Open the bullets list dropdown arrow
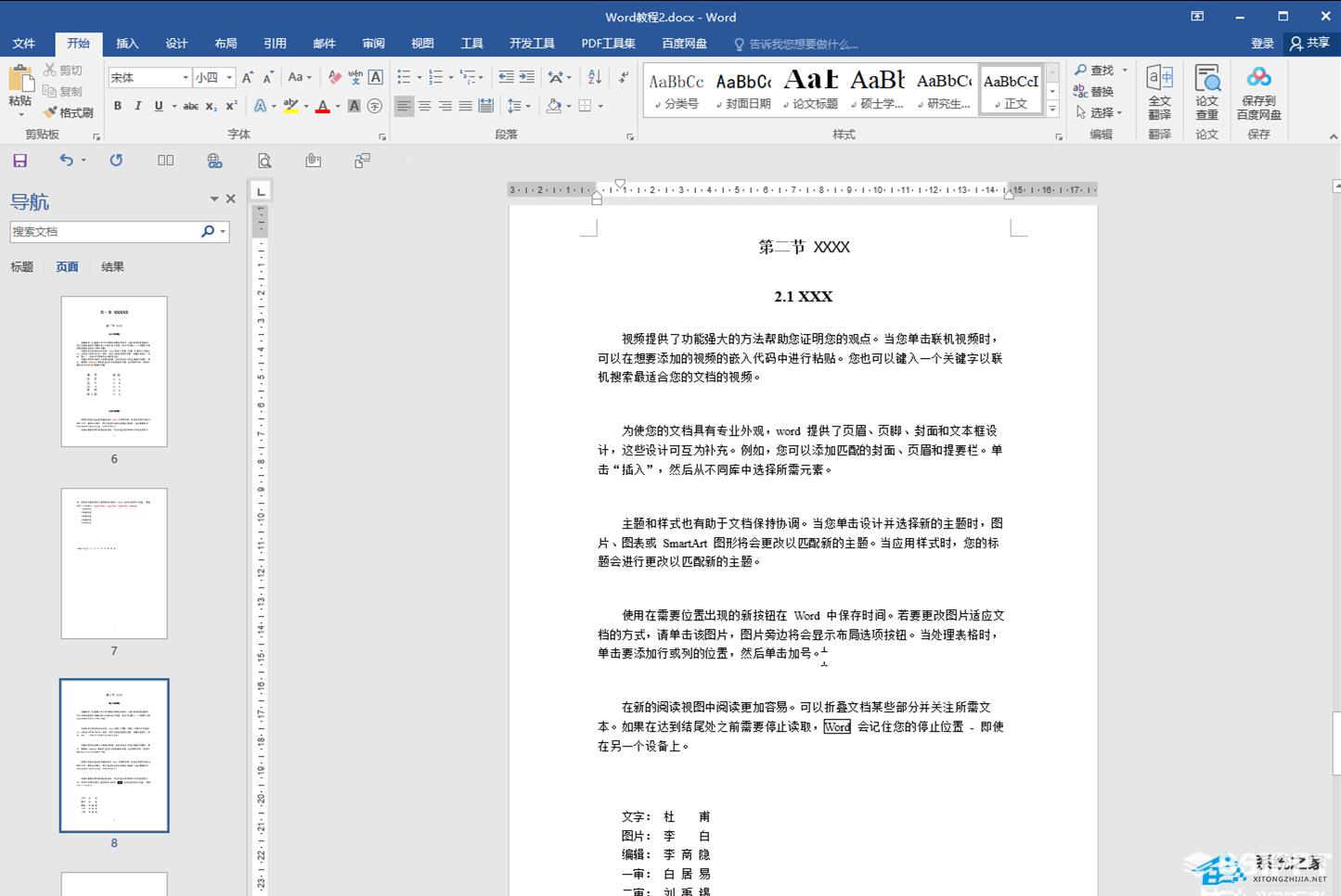 point(419,78)
